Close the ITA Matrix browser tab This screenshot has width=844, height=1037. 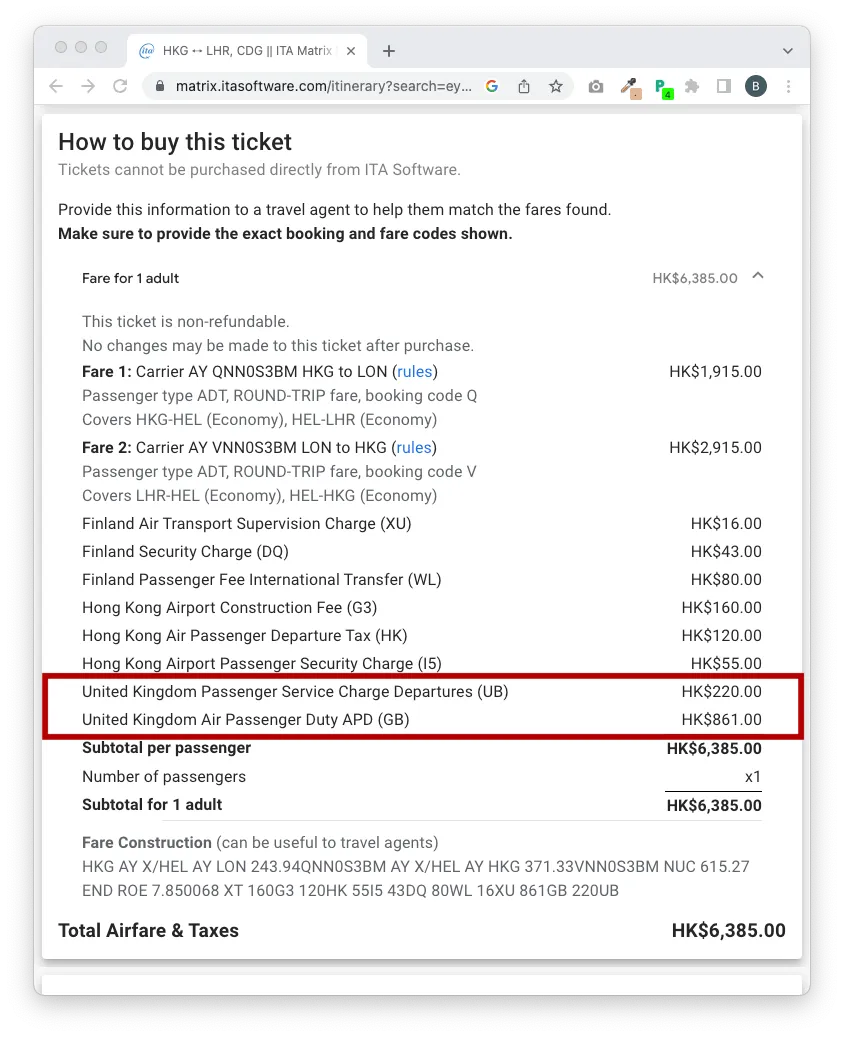[351, 51]
